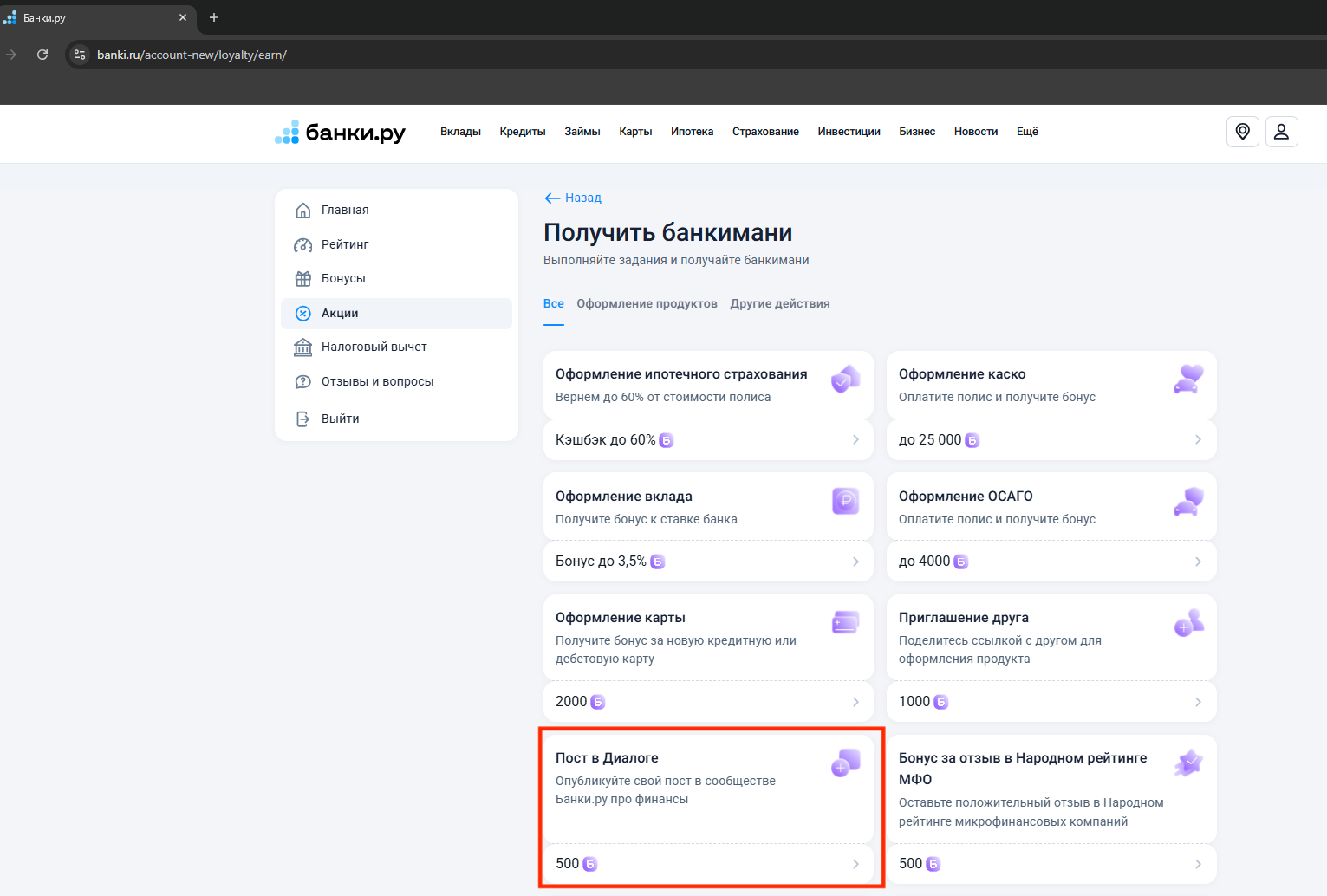Expand the Бонус до 3,5% row chevron
Image resolution: width=1327 pixels, height=896 pixels.
pyautogui.click(x=855, y=562)
